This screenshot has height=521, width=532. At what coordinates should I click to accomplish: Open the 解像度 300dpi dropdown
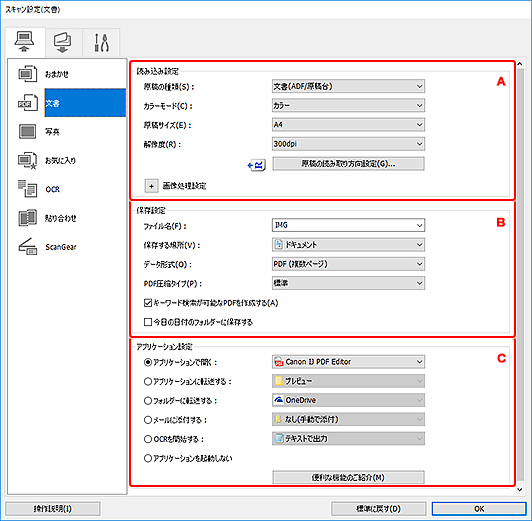click(348, 144)
